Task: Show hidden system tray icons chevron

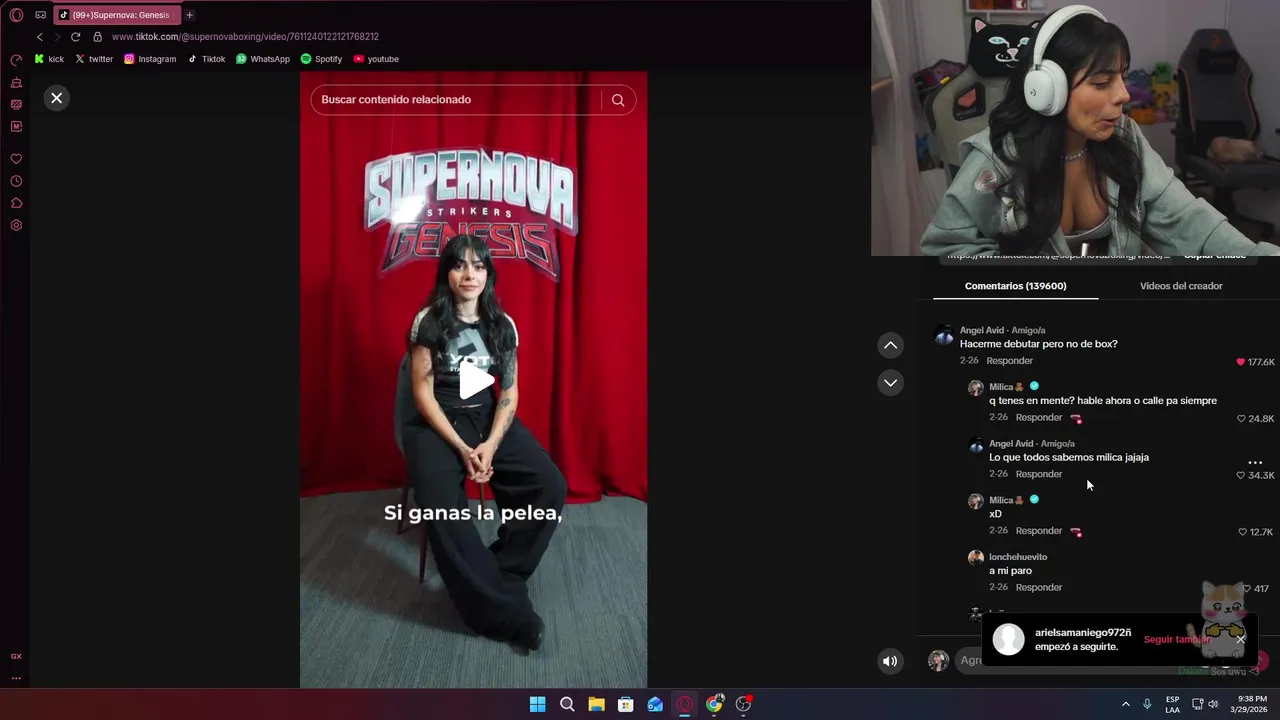Action: (x=1125, y=704)
